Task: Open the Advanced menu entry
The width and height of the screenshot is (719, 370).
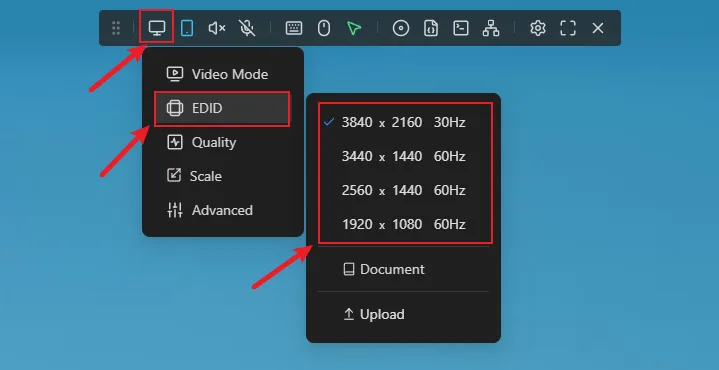Action: tap(223, 210)
